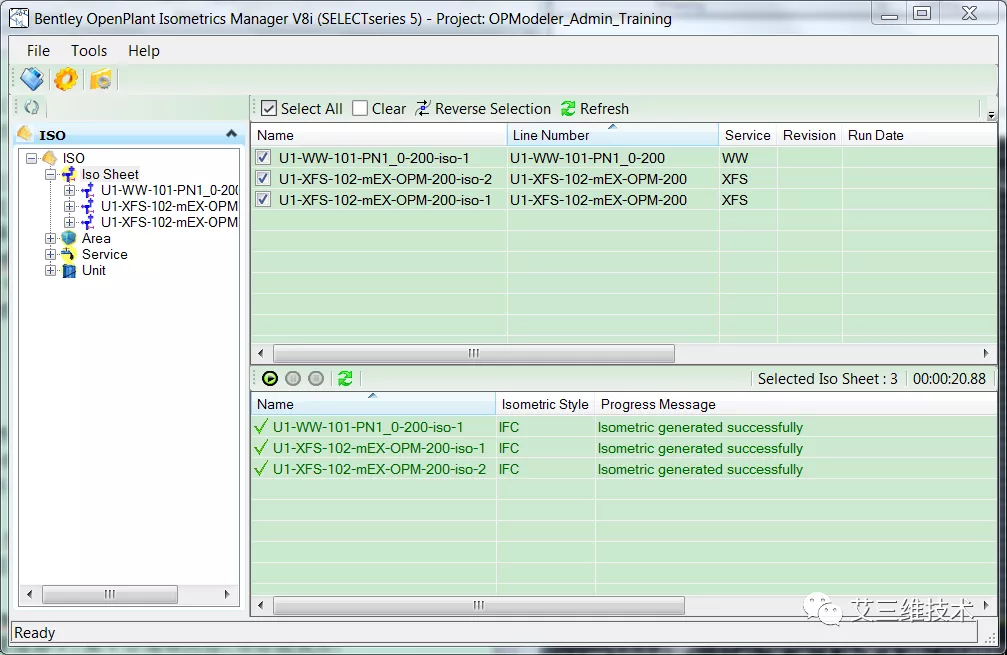Click the blue book icon in main toolbar
This screenshot has width=1007, height=655.
(32, 79)
